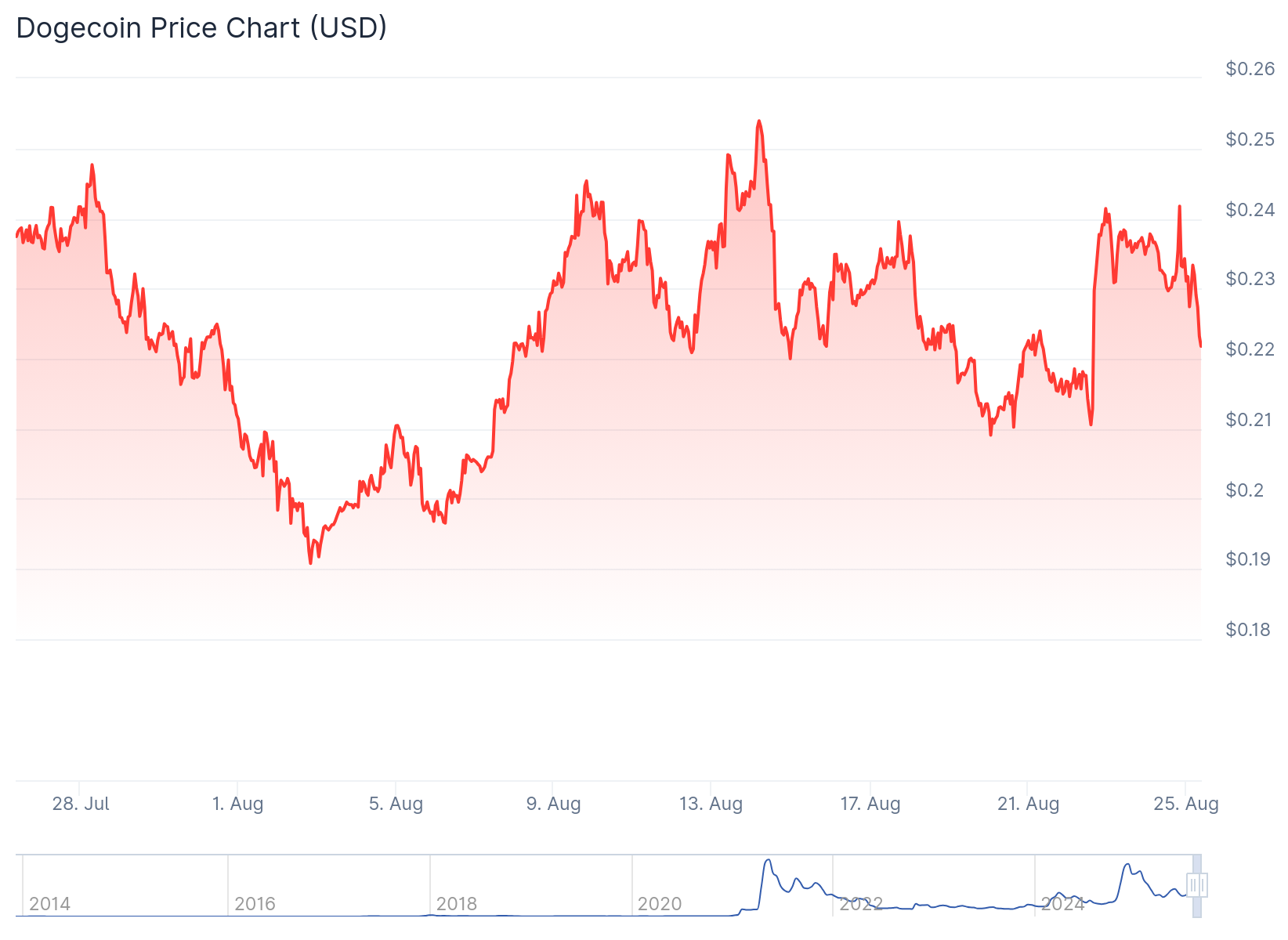
Task: Click the 5. Aug date label
Action: coord(396,804)
